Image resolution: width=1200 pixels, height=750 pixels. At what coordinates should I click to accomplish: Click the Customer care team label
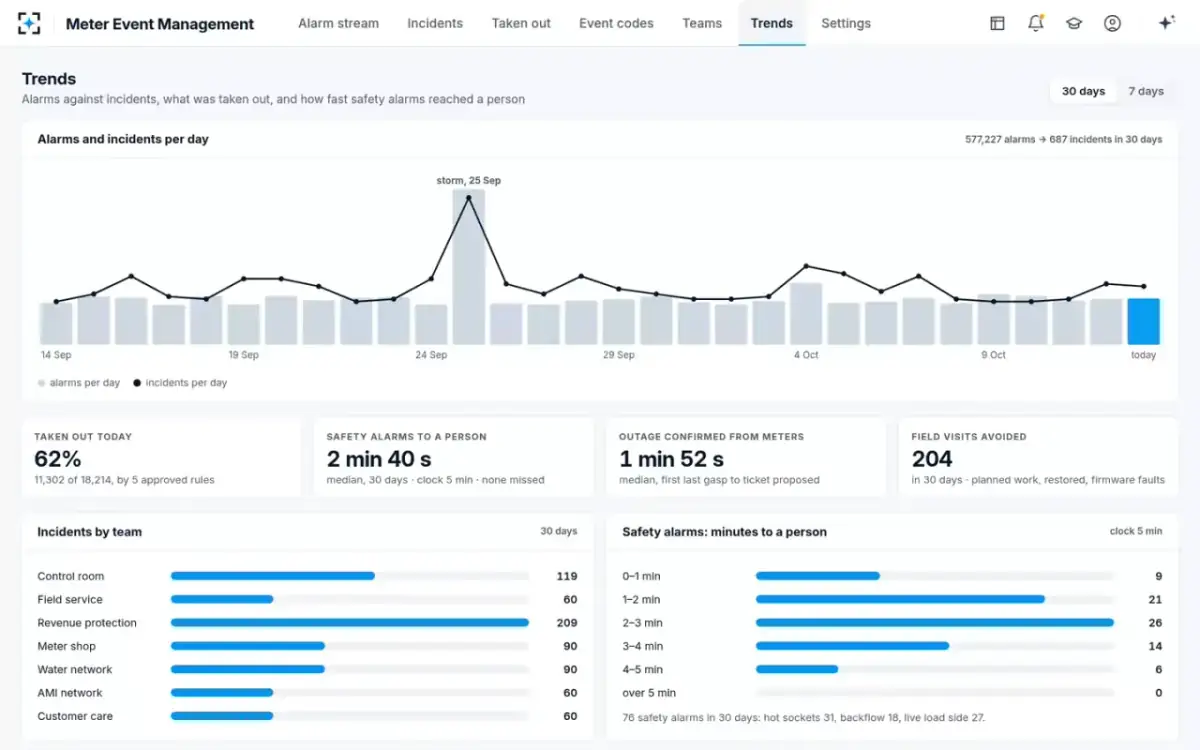pos(75,716)
